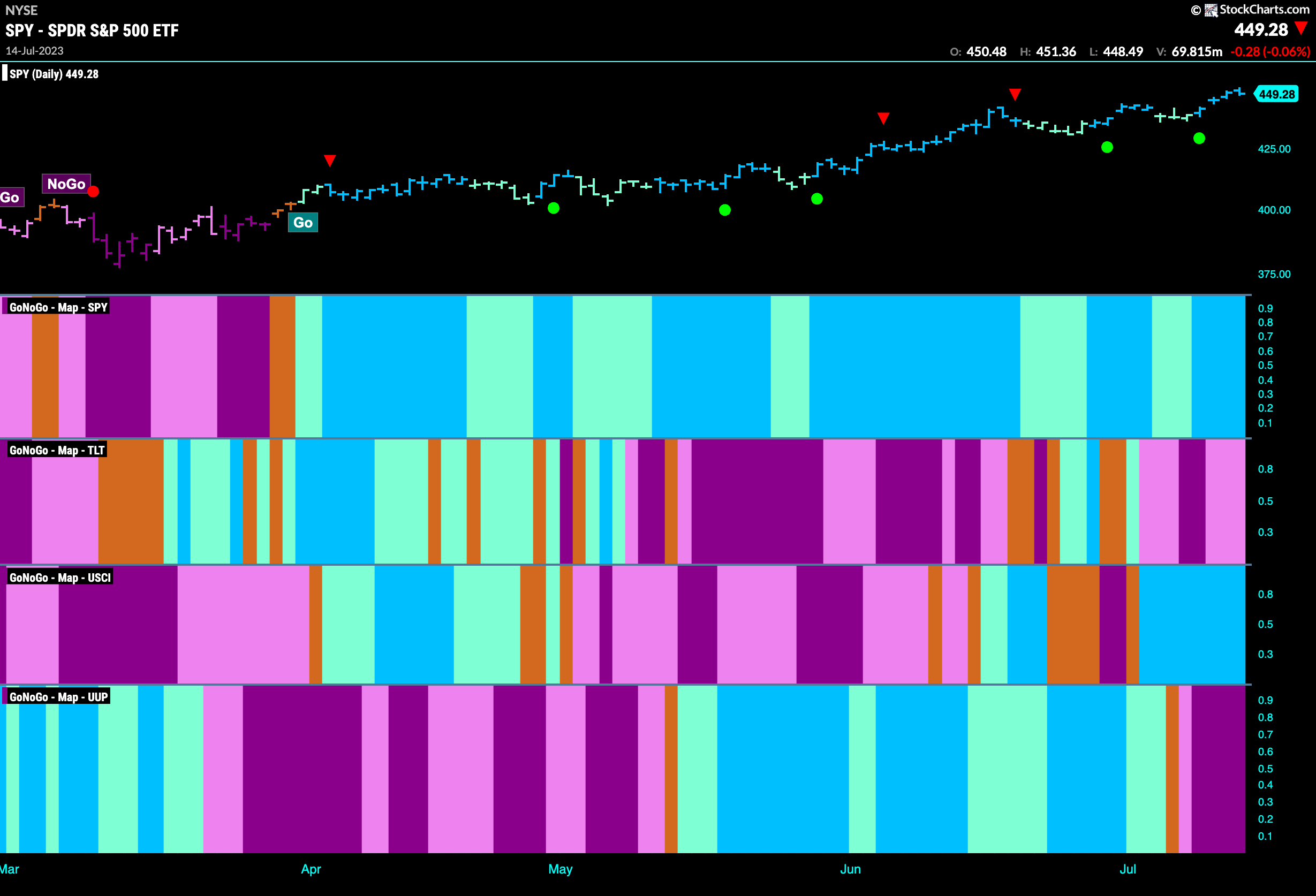This screenshot has width=1316, height=896.
Task: Select the GoNoGo - Map - UUP panel label
Action: [x=58, y=697]
